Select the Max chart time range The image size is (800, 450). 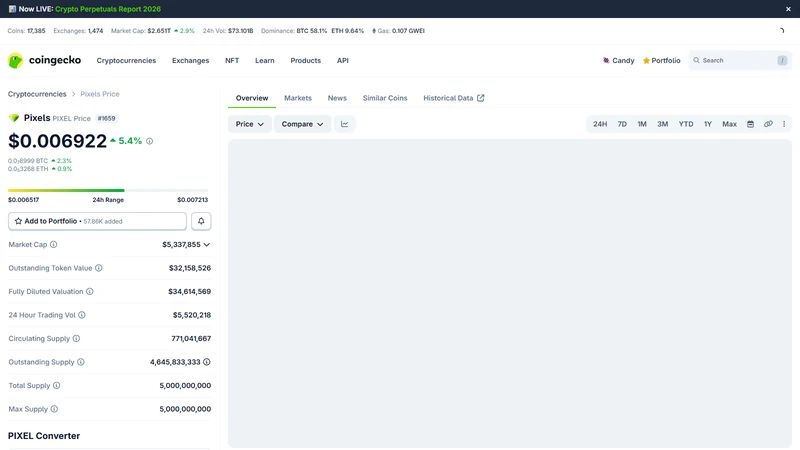729,124
